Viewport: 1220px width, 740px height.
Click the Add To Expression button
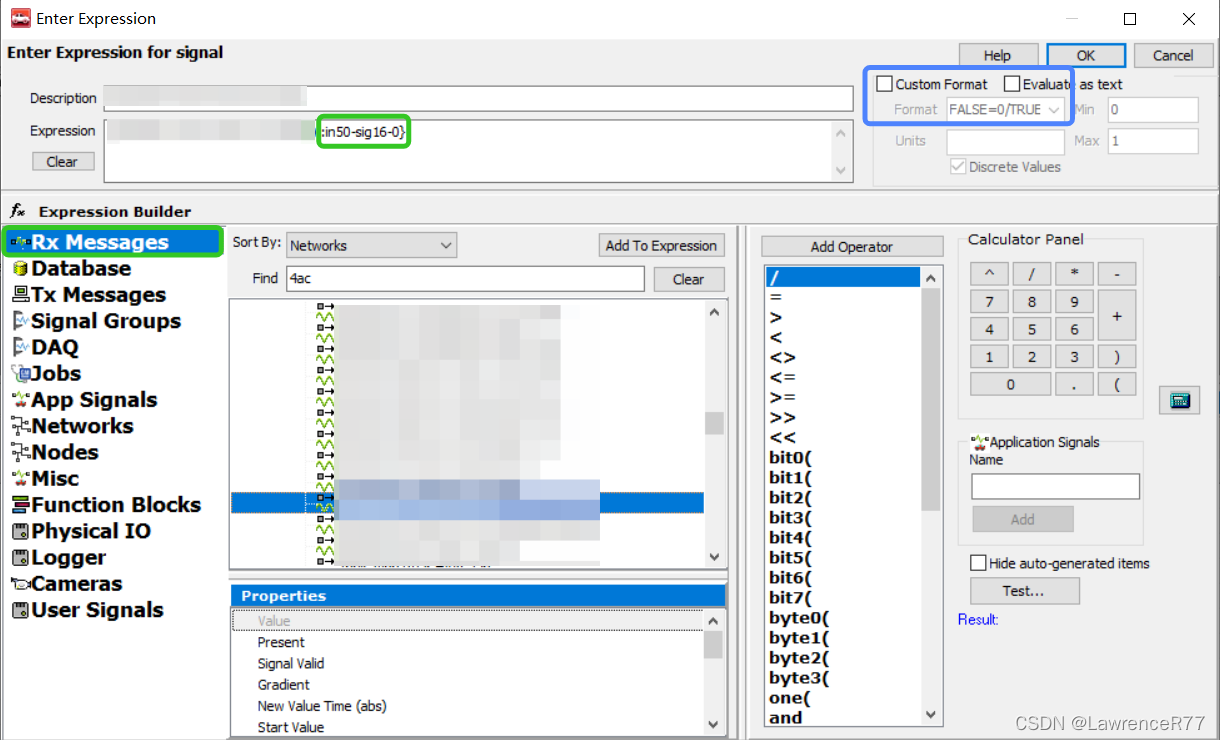pyautogui.click(x=661, y=245)
